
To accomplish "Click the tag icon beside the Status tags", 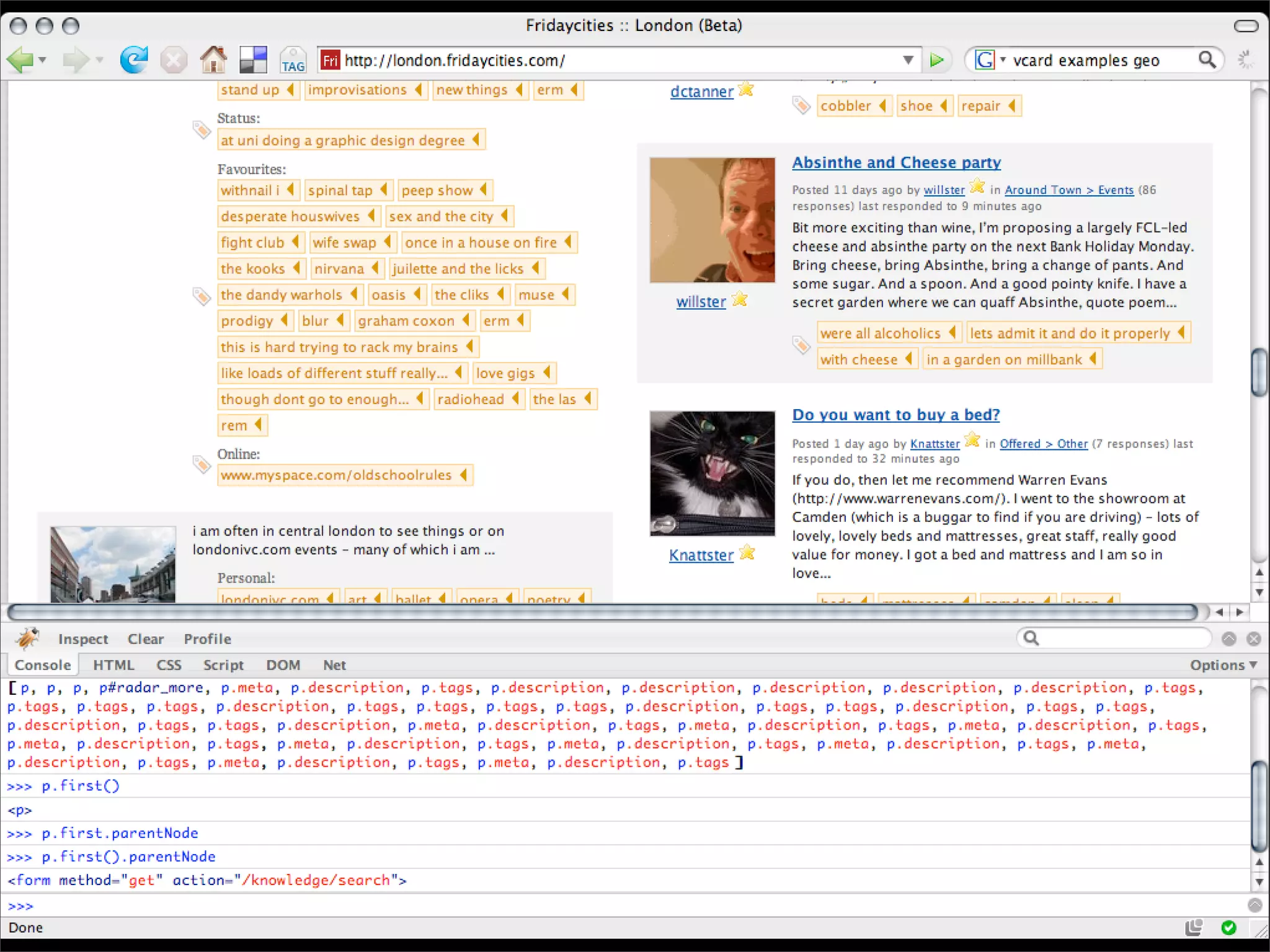I will 202,130.
